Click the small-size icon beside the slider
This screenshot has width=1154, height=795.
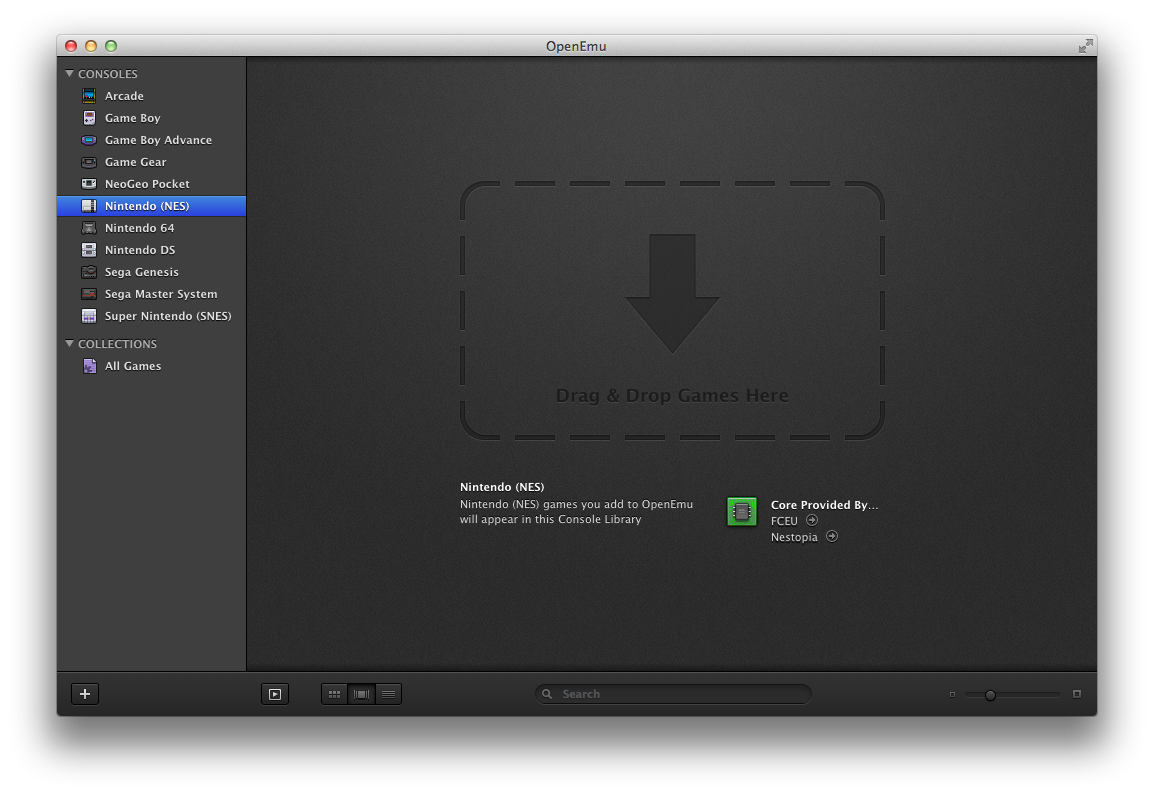coord(952,694)
